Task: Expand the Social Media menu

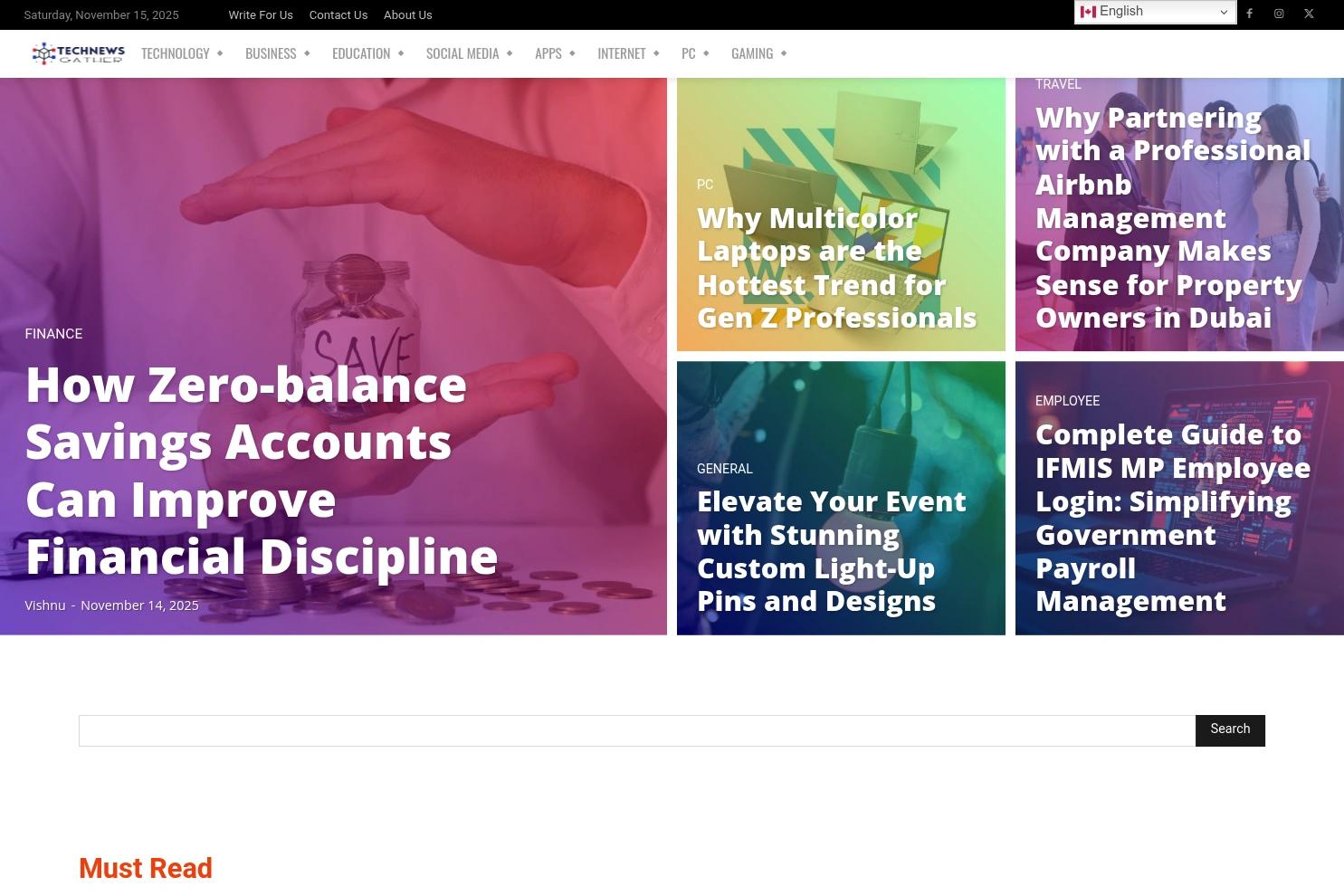Action: [x=469, y=53]
